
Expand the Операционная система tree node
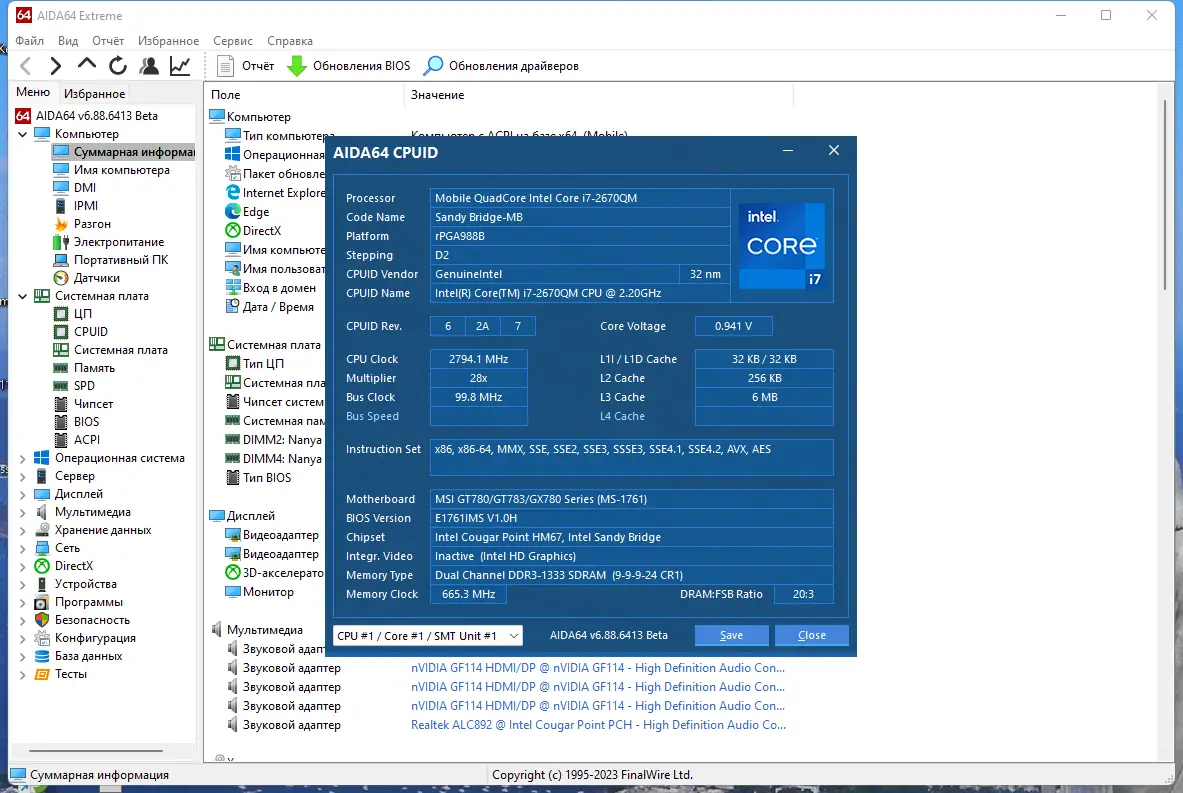tap(22, 459)
